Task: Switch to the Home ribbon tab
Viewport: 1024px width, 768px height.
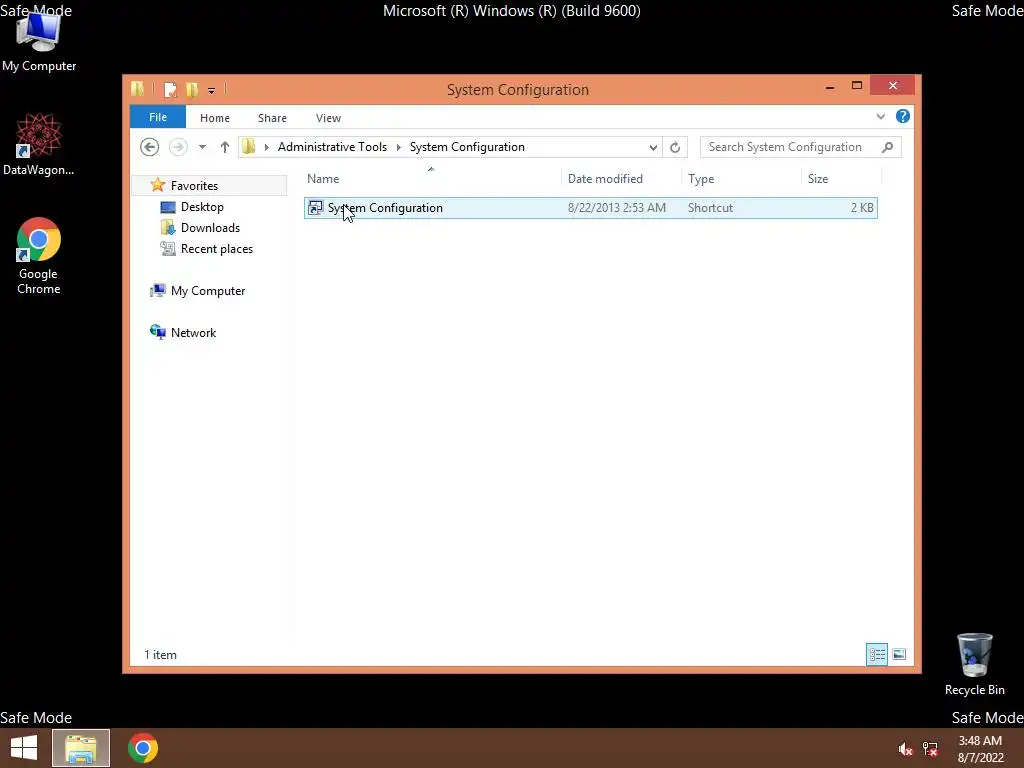Action: click(x=215, y=118)
